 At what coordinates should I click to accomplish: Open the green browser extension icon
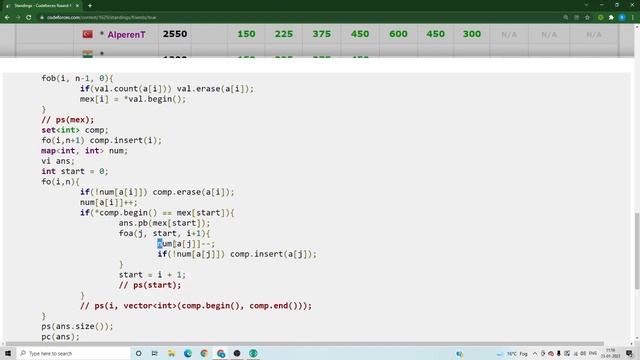(600, 18)
